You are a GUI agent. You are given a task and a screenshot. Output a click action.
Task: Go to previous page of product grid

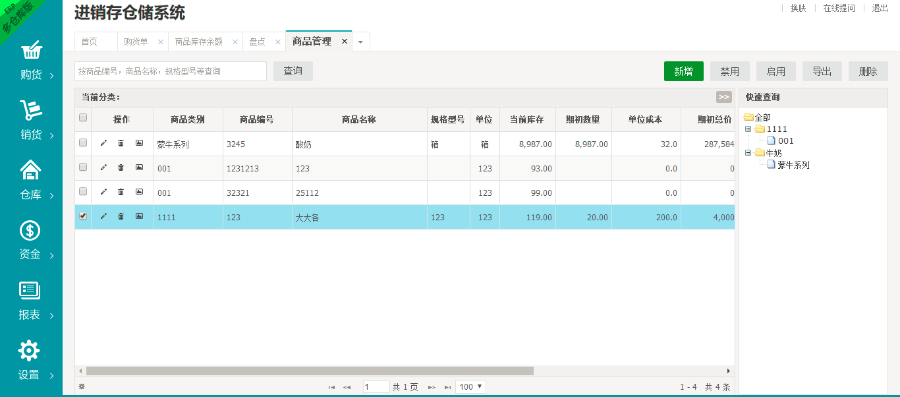[347, 387]
